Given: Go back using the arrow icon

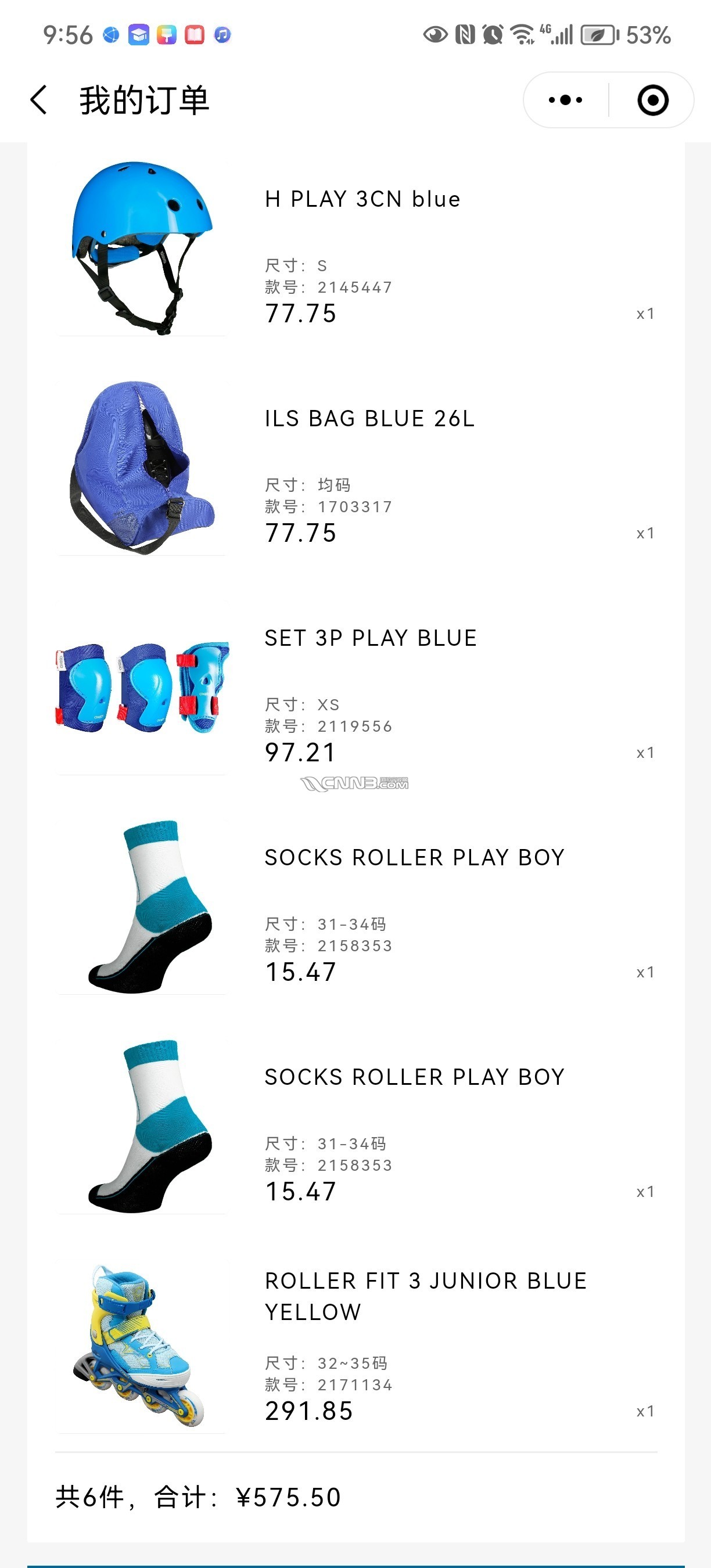Looking at the screenshot, I should (x=38, y=100).
